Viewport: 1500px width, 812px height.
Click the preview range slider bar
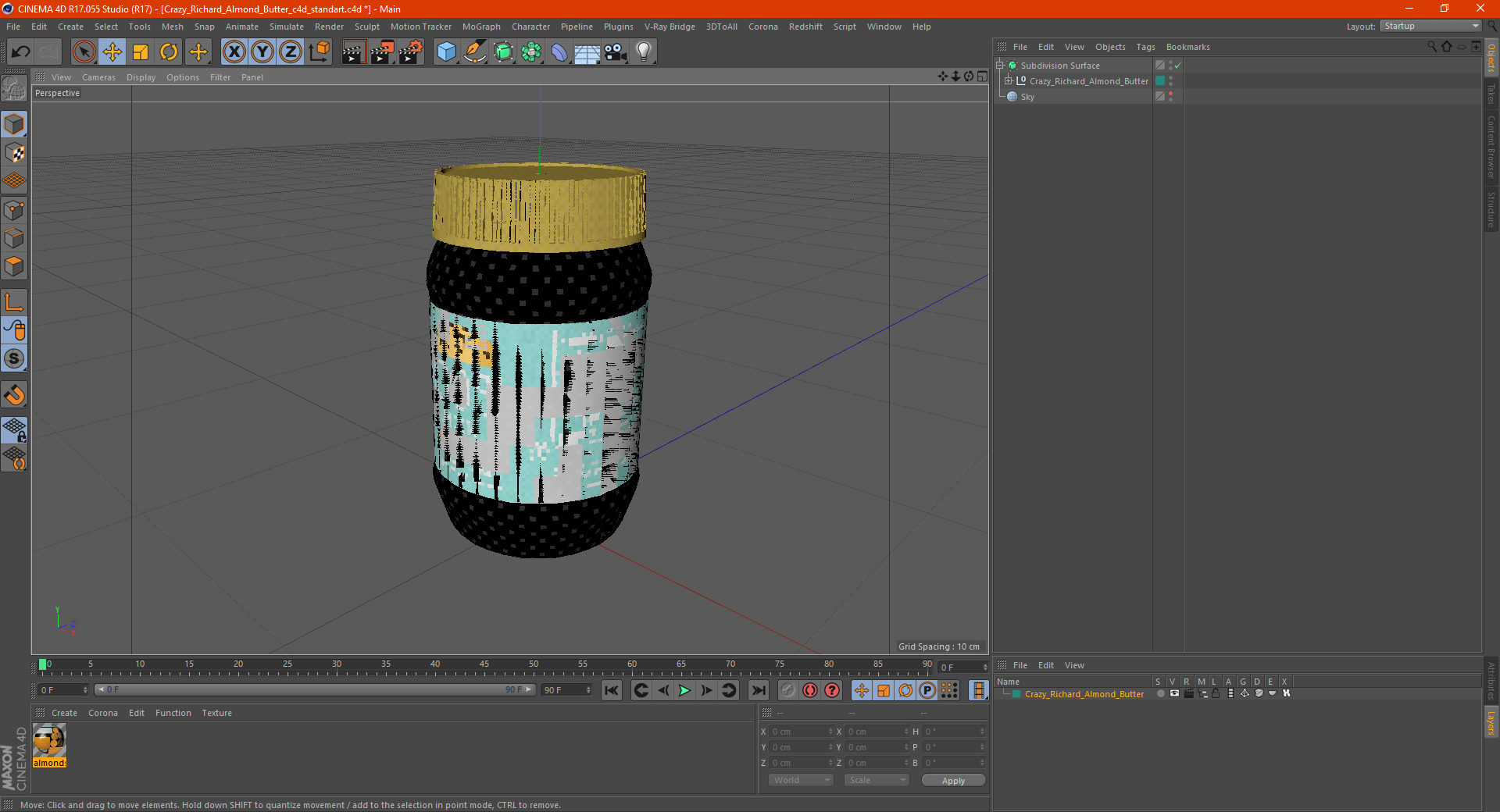point(315,689)
